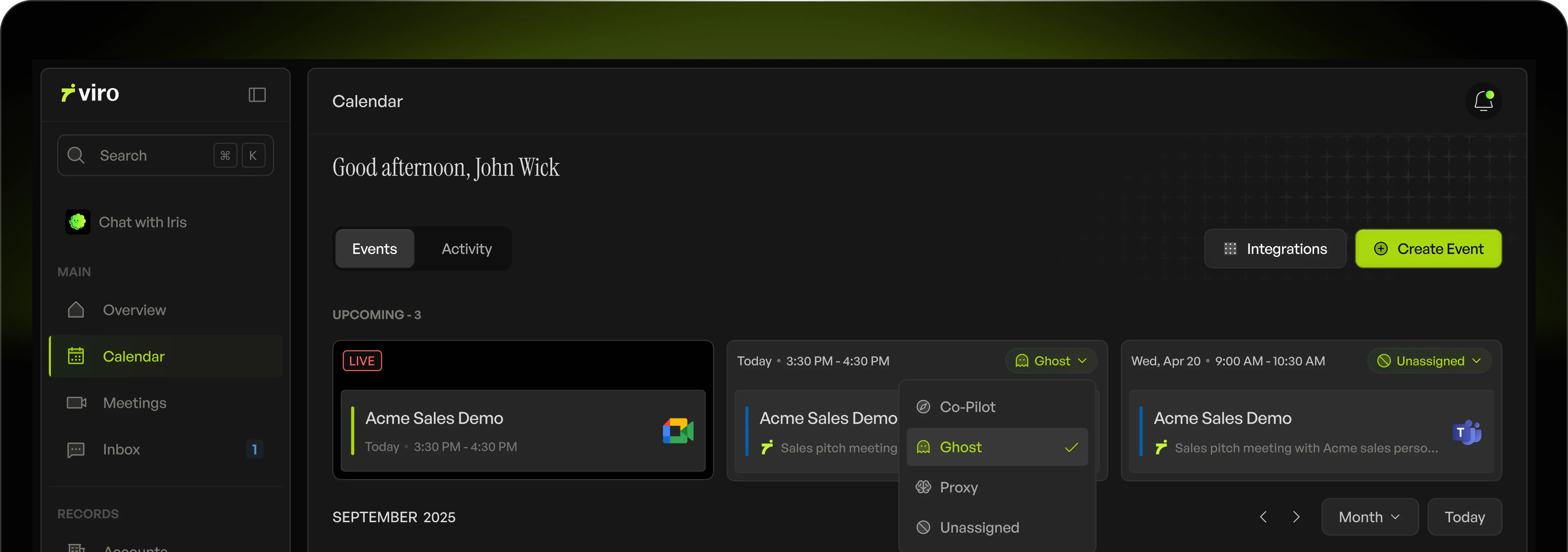Select Proxy from the mode menu
This screenshot has width=1568, height=552.
[997, 487]
